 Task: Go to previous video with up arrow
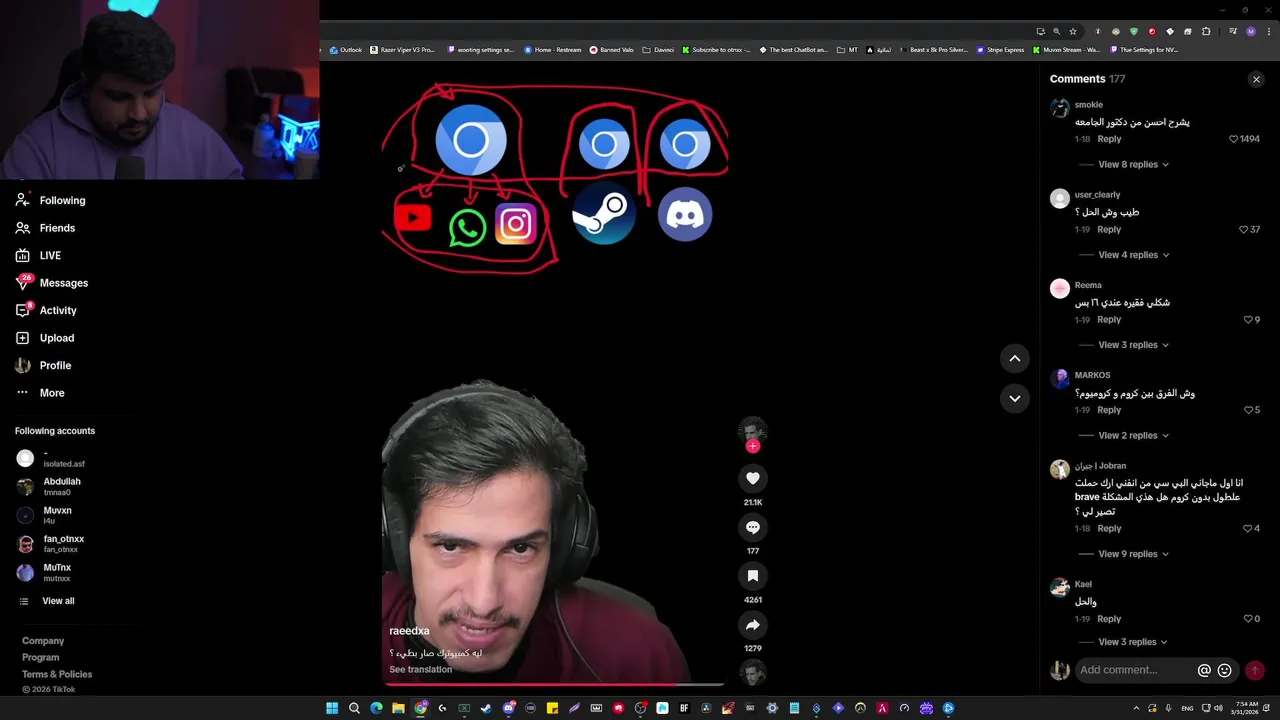pos(1014,358)
